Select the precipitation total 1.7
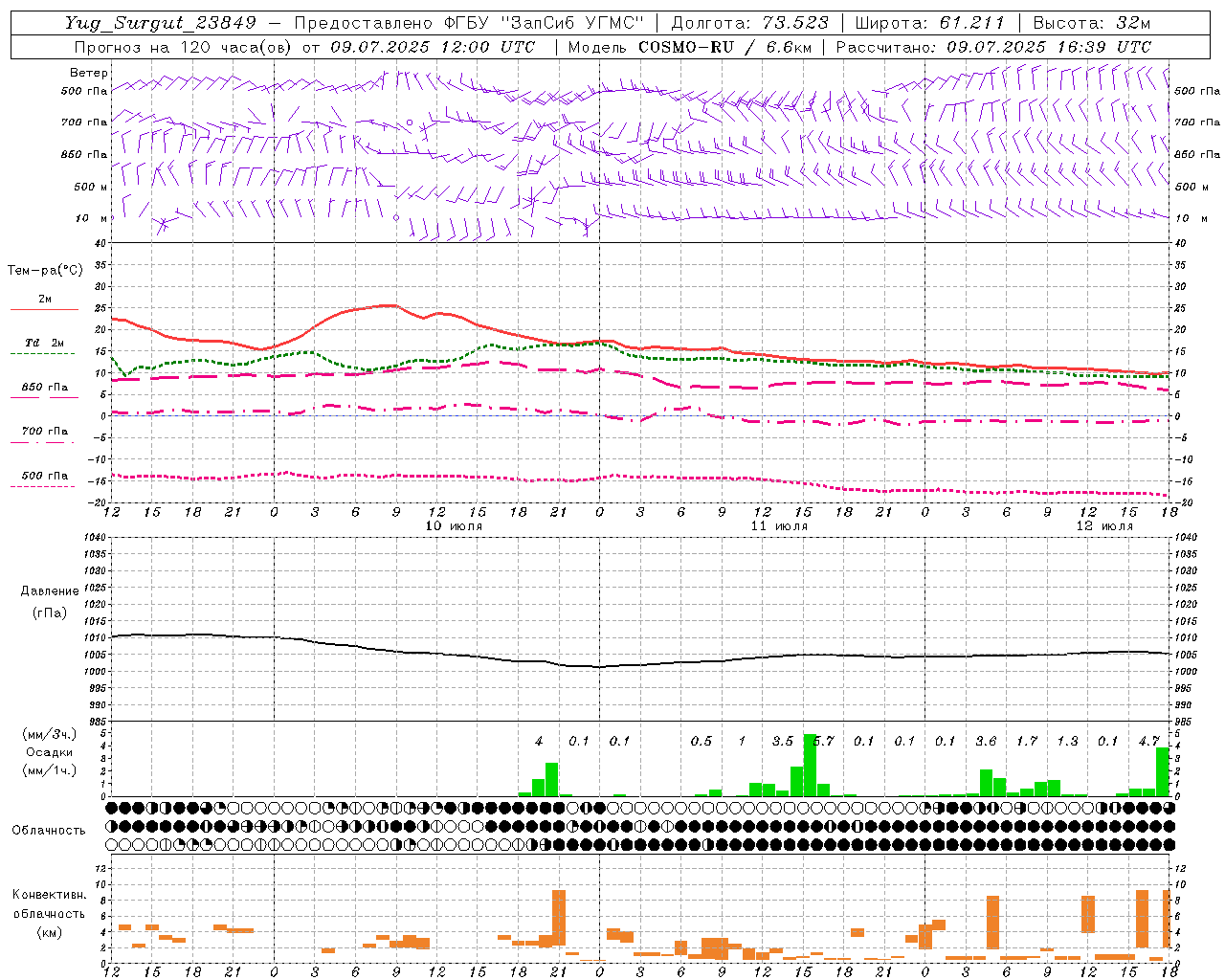 tap(1027, 741)
